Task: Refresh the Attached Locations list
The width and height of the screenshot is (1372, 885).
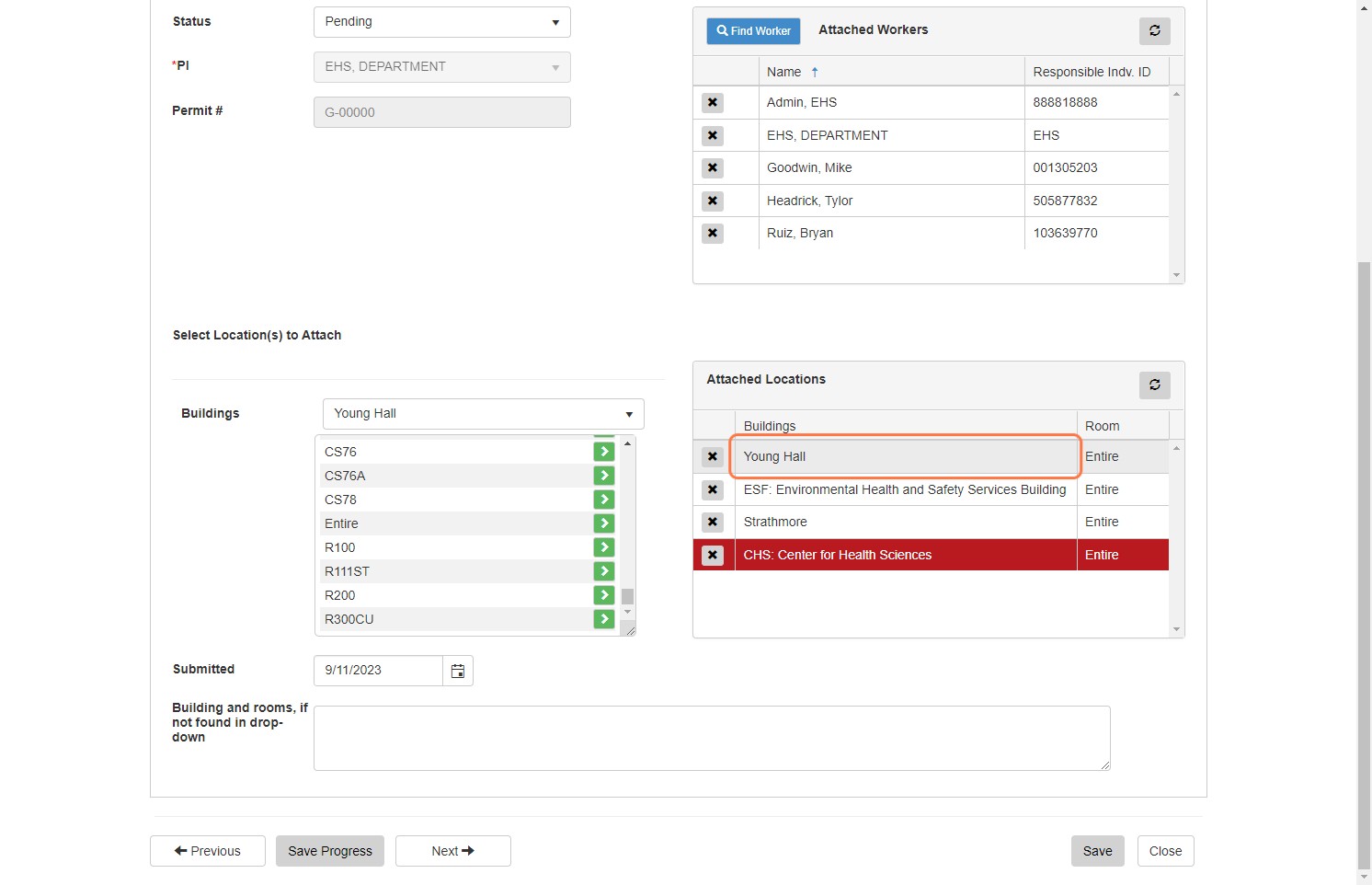Action: pyautogui.click(x=1155, y=385)
